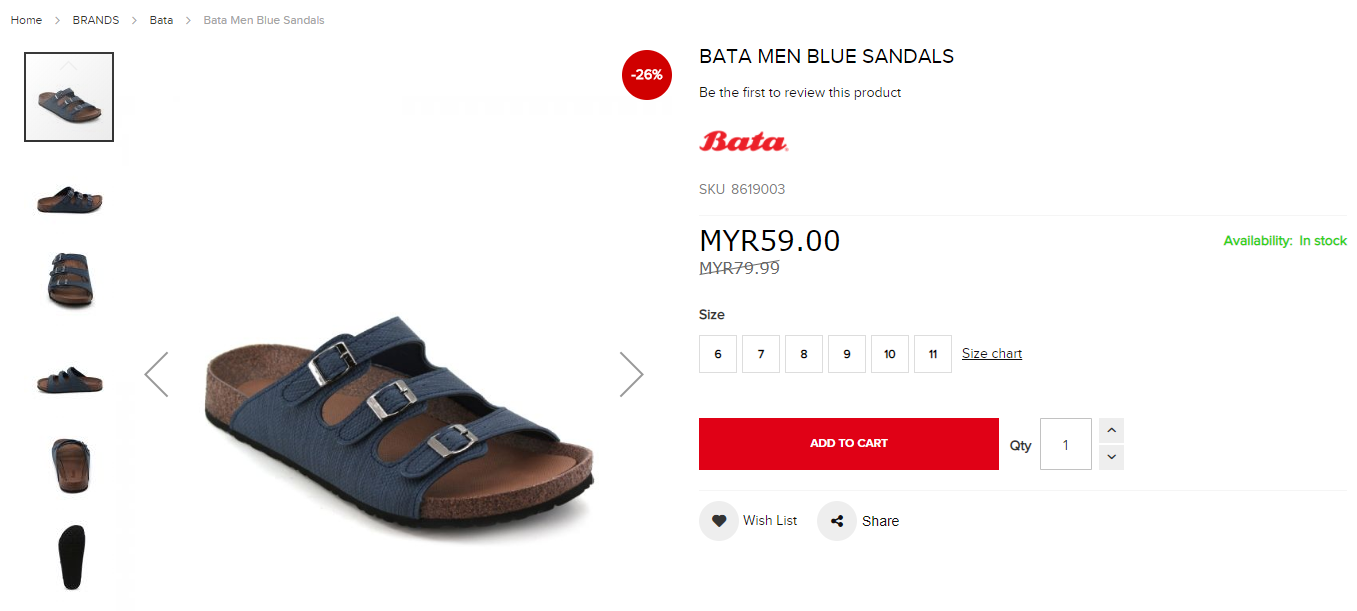
Task: Add the sandals to cart
Action: [x=849, y=444]
